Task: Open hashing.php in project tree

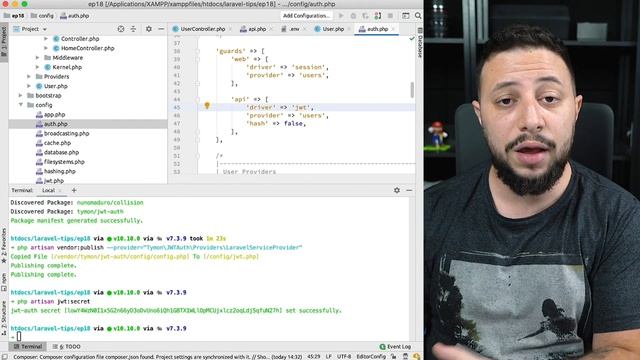Action: (x=60, y=171)
